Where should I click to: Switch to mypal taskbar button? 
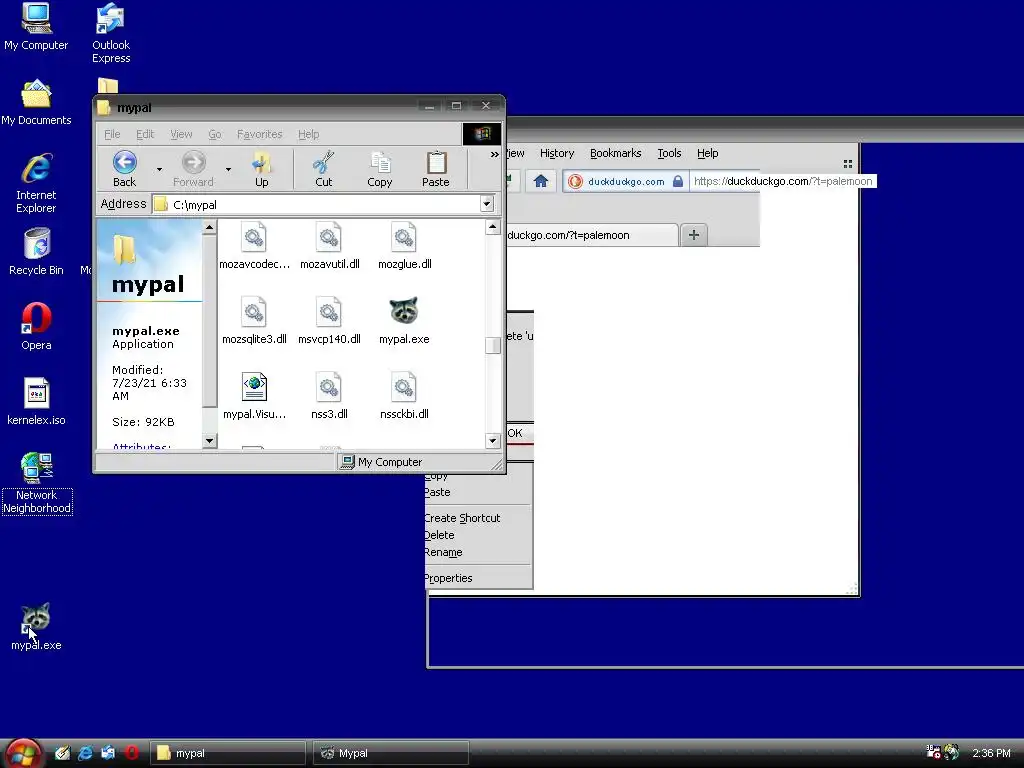point(228,753)
